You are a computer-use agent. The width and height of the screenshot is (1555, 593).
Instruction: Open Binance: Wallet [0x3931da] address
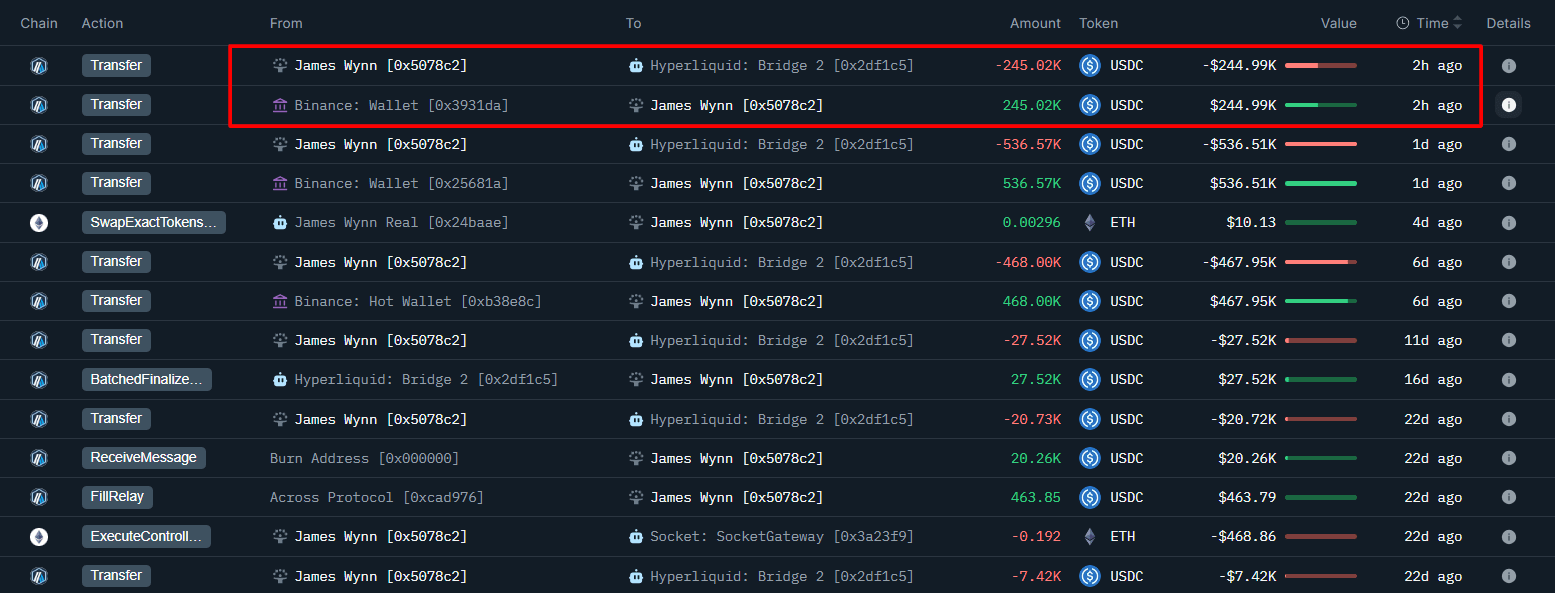[401, 105]
